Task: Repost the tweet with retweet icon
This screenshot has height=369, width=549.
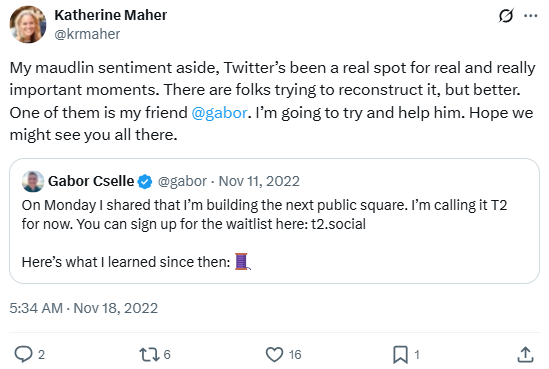Action: (149, 354)
